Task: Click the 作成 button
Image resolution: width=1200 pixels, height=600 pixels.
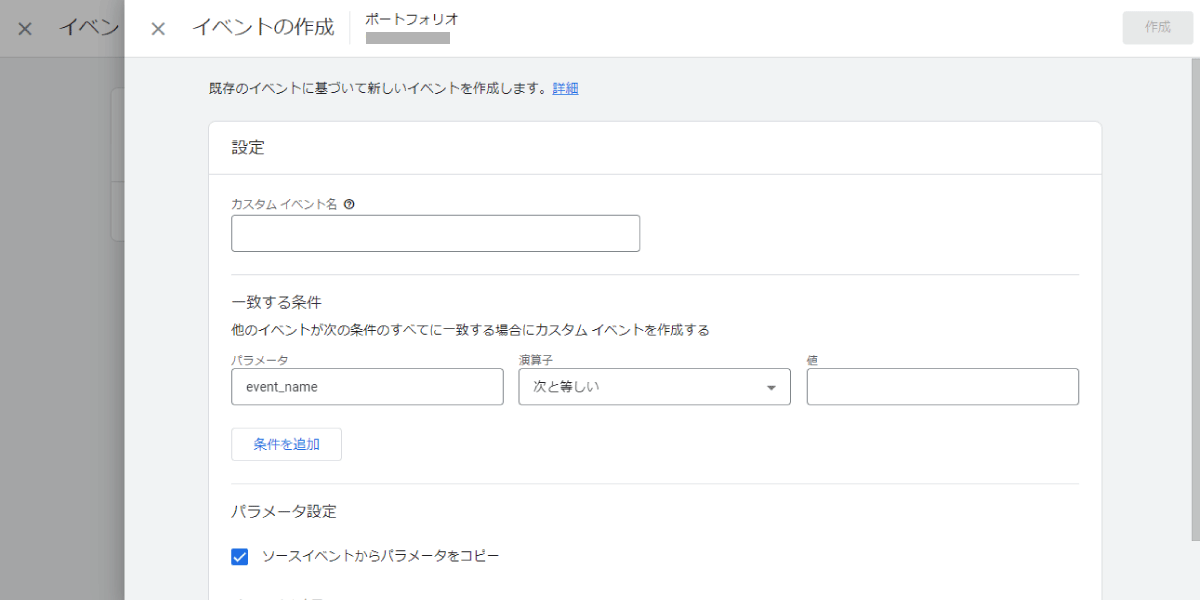Action: pos(1157,28)
